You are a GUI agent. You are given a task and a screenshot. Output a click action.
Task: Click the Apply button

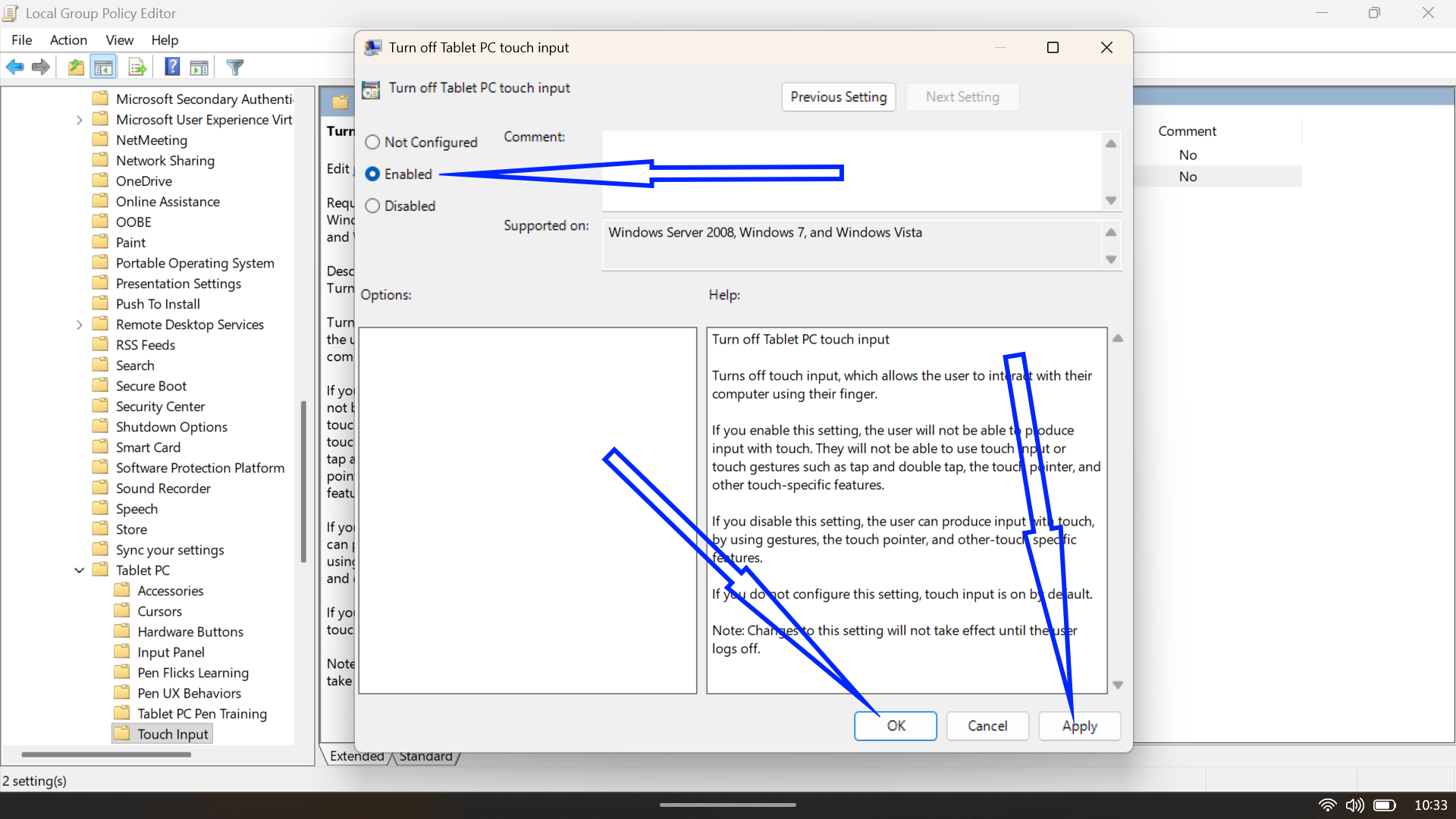[1079, 726]
